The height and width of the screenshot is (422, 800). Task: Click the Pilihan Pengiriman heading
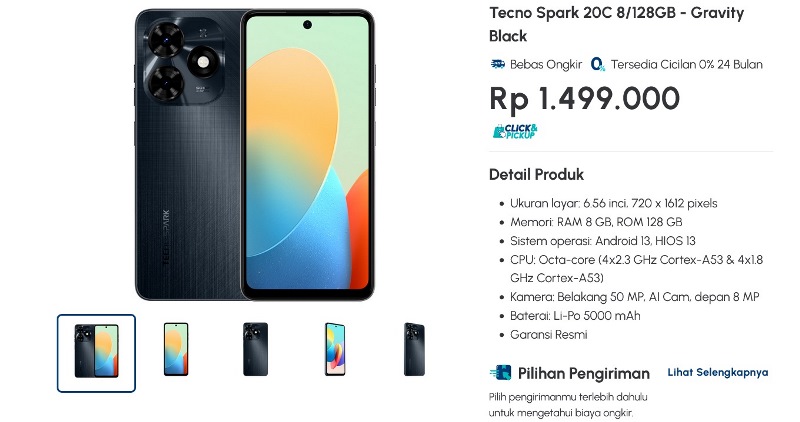pos(584,374)
